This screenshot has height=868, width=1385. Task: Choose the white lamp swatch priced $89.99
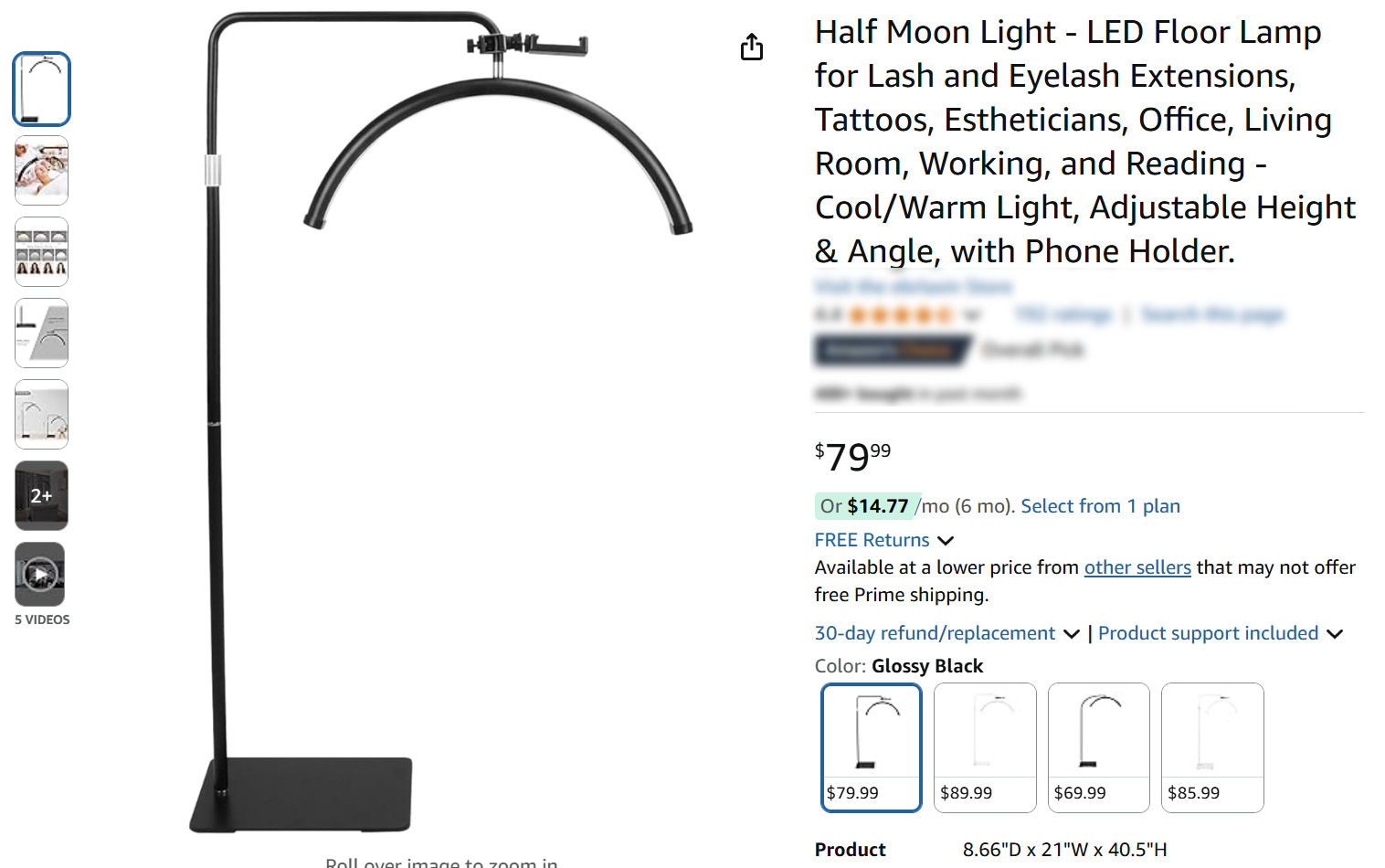tap(985, 747)
